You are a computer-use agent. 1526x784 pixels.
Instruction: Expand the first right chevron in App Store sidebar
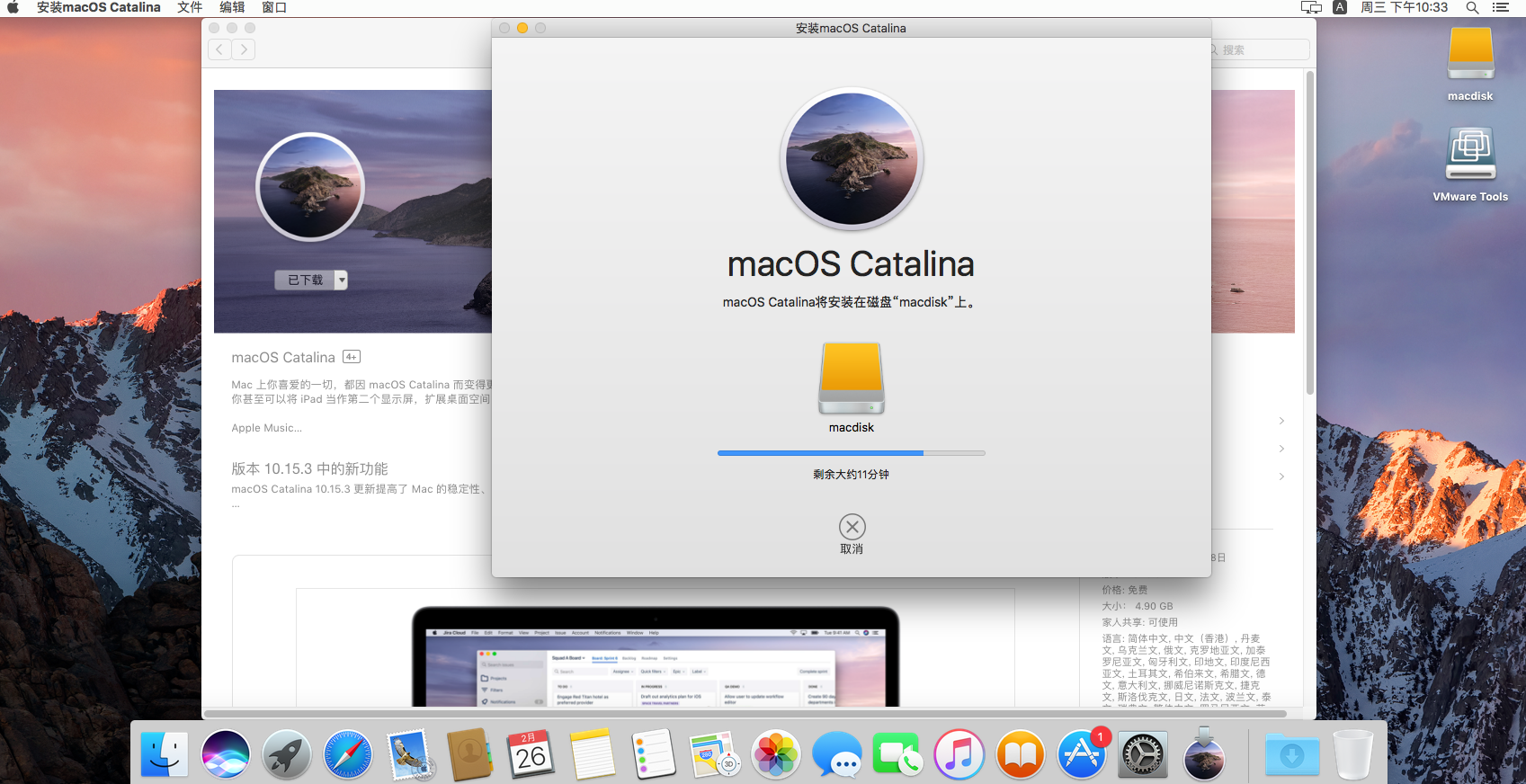pyautogui.click(x=1281, y=421)
